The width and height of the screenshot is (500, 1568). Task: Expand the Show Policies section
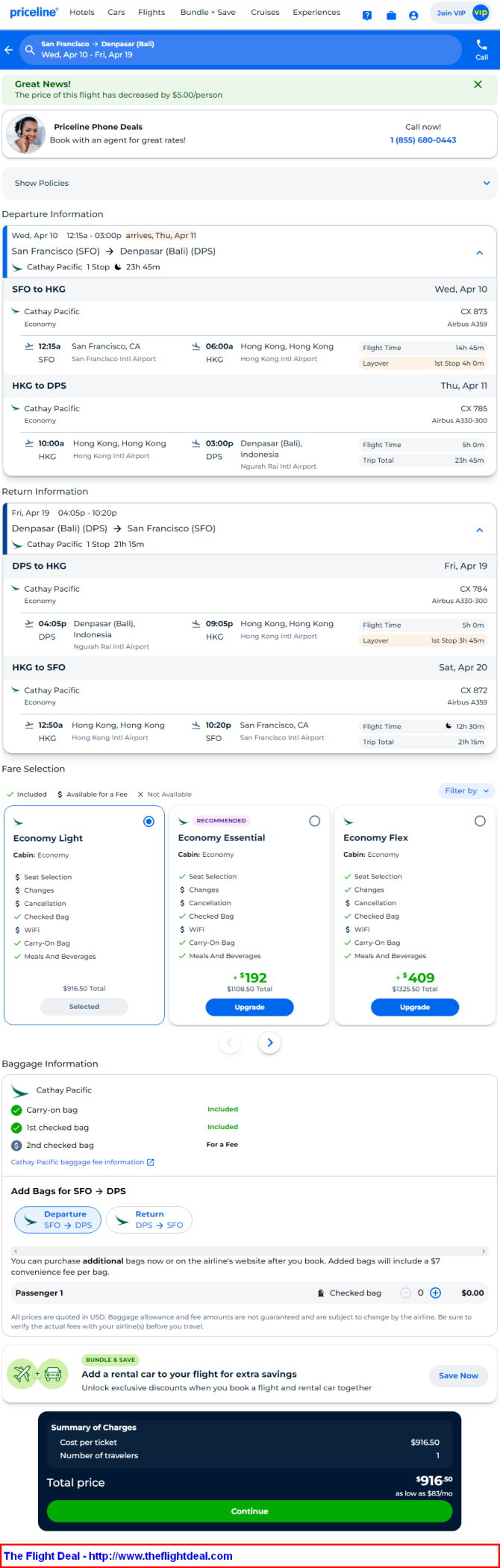tap(250, 183)
